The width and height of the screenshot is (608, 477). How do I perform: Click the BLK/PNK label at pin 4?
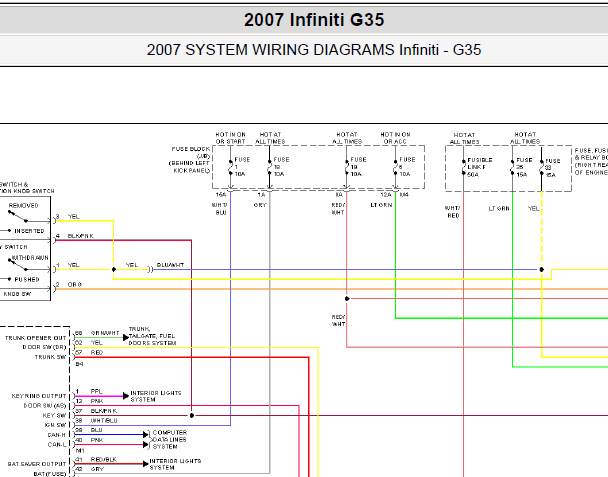[x=80, y=236]
